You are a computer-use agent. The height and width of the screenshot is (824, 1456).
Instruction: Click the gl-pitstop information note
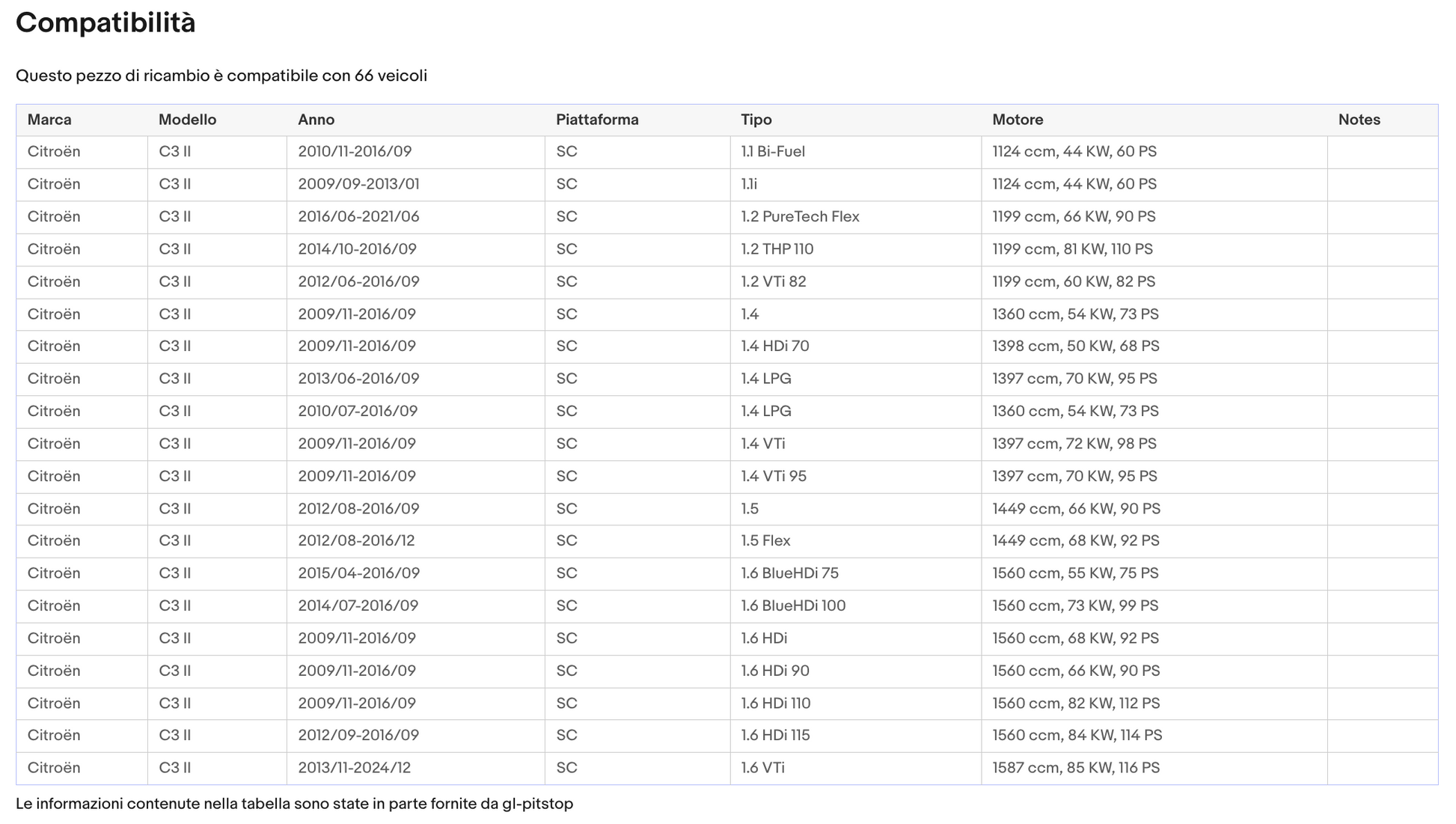point(294,804)
